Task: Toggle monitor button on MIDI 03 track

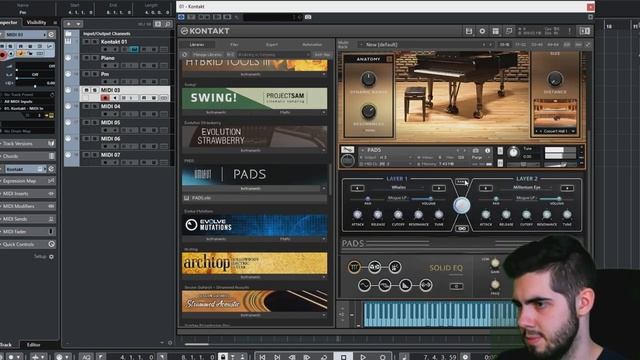Action: (115, 98)
